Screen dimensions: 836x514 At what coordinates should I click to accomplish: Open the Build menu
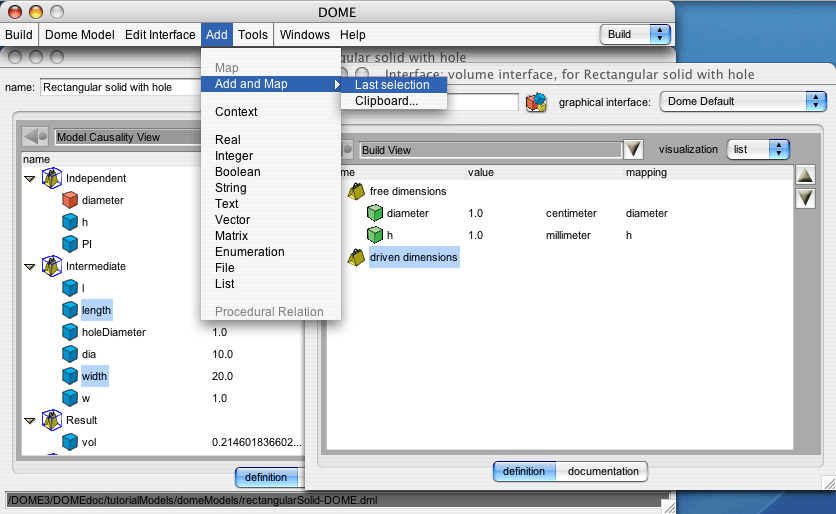point(19,35)
